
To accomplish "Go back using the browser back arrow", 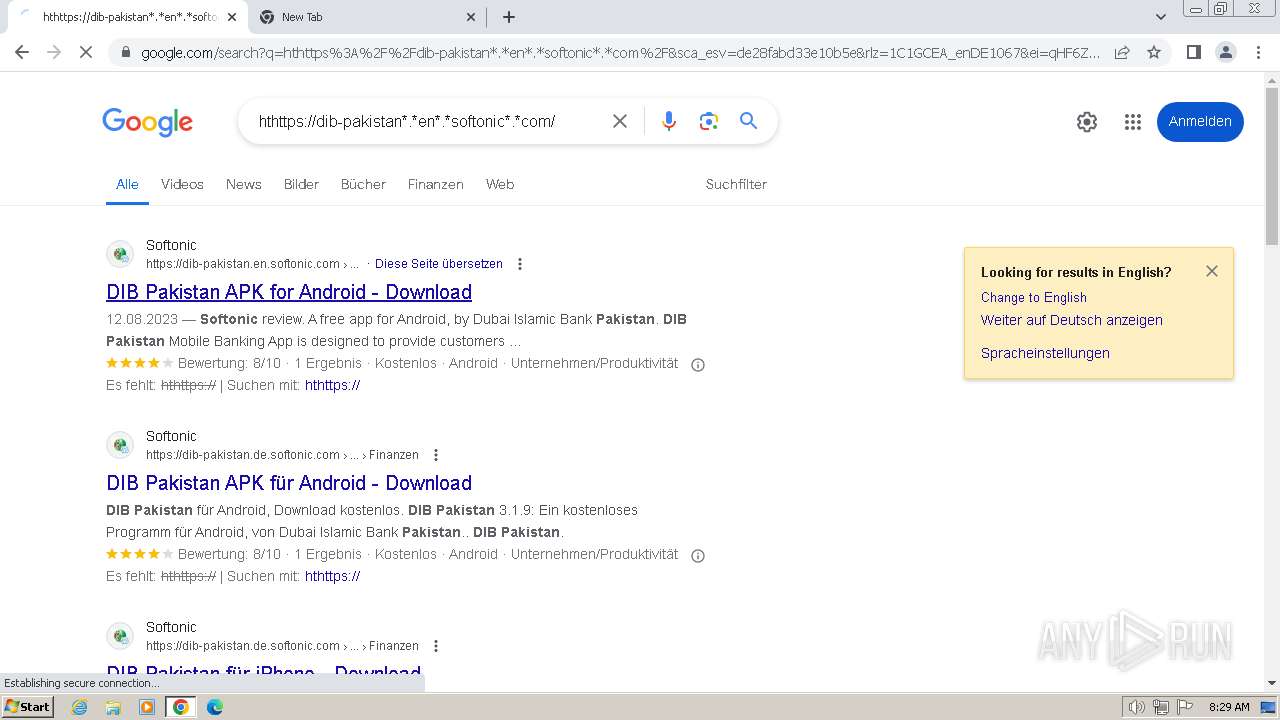I will pos(22,52).
